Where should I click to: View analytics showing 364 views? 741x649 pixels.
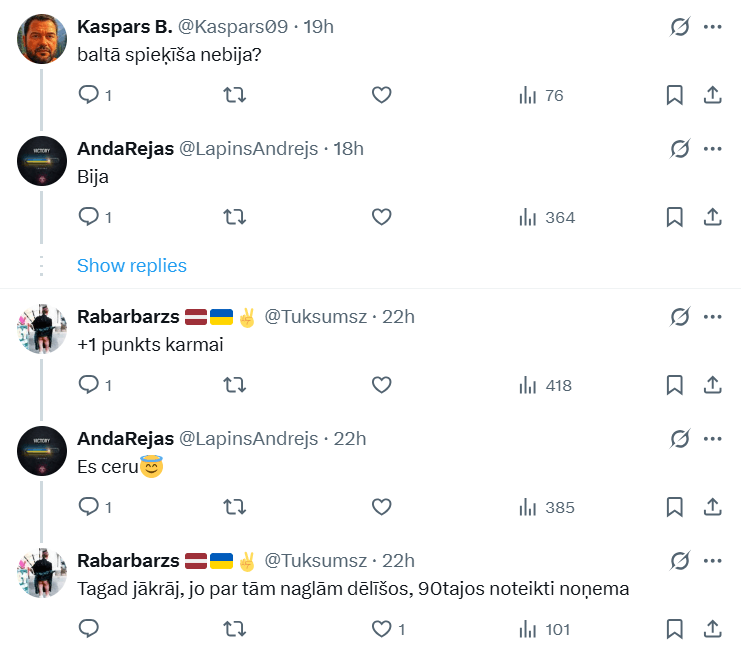tap(547, 217)
